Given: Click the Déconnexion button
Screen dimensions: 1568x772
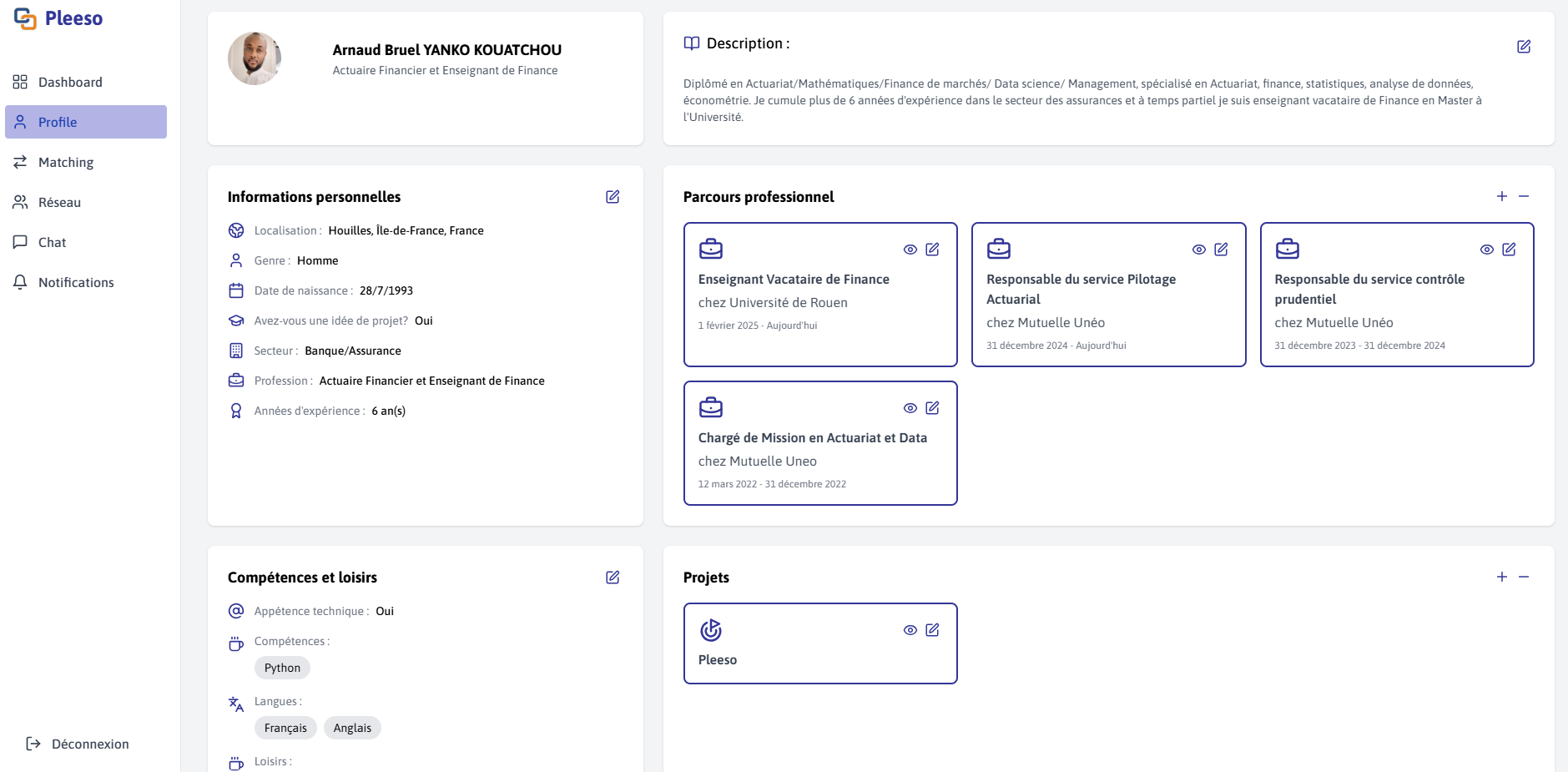Looking at the screenshot, I should [78, 744].
